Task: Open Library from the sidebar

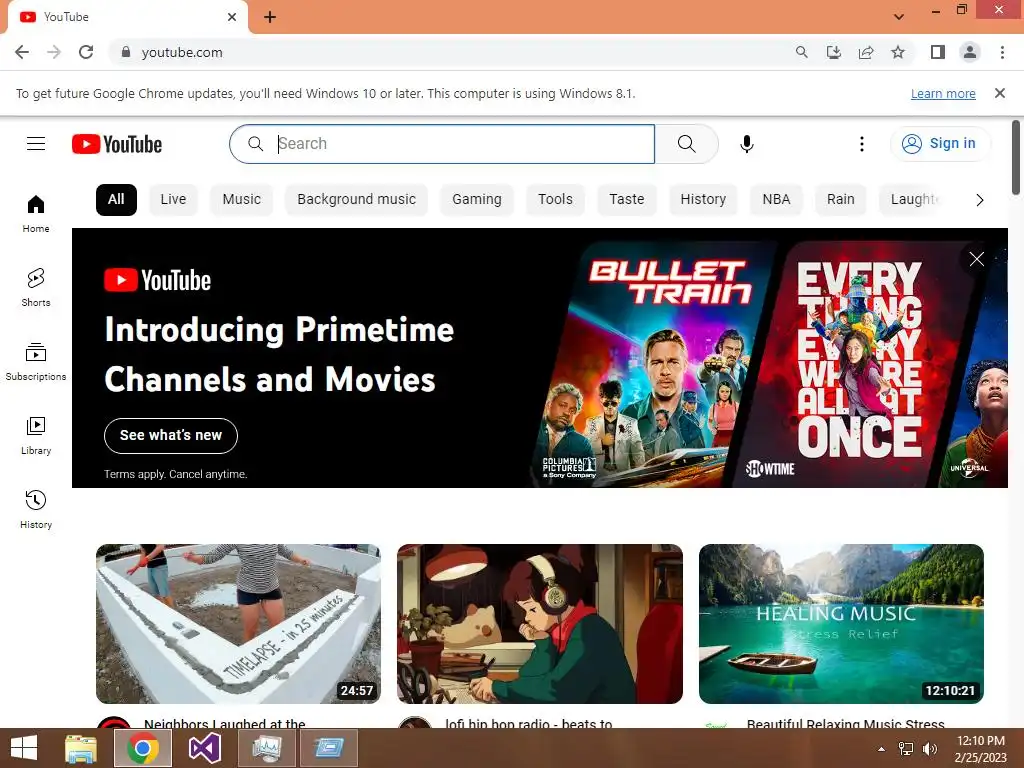Action: point(36,436)
